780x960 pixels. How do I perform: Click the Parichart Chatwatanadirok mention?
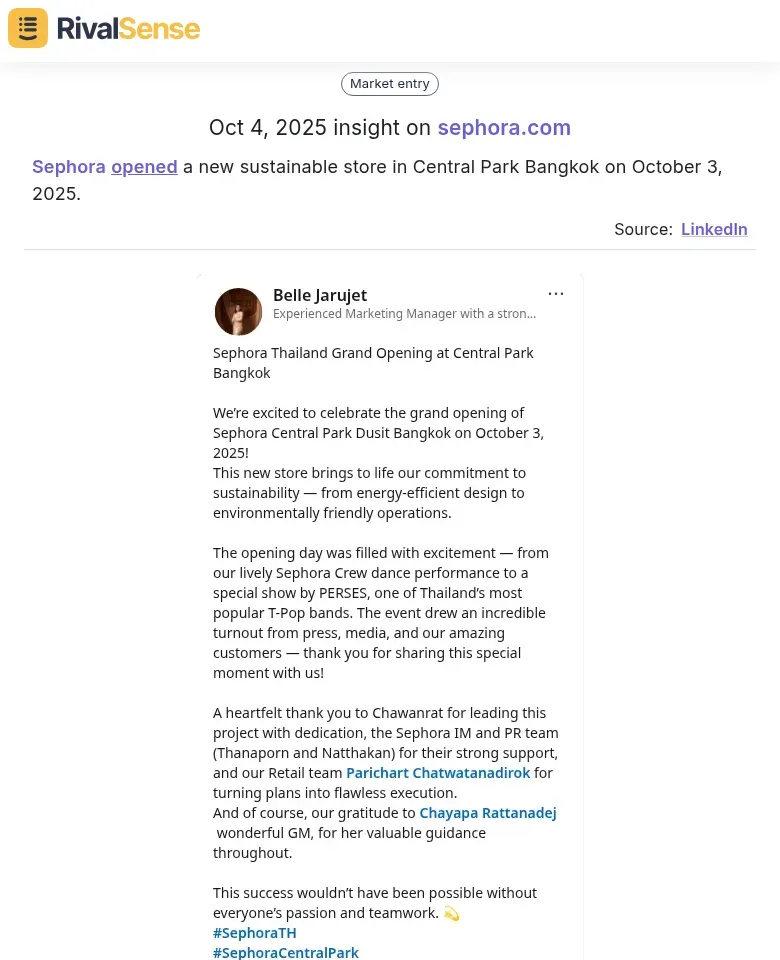coord(438,773)
